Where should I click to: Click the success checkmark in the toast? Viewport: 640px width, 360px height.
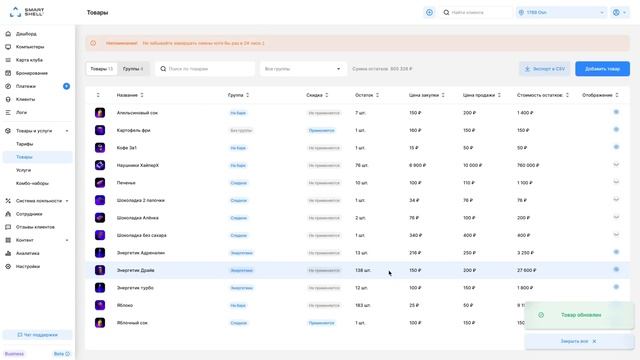pos(541,315)
